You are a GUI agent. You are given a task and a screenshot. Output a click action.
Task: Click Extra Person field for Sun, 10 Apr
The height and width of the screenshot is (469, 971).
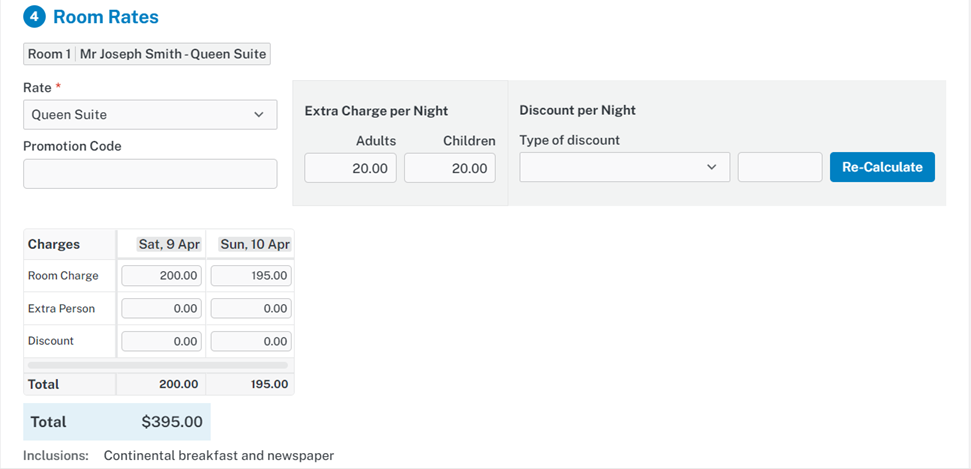[251, 309]
